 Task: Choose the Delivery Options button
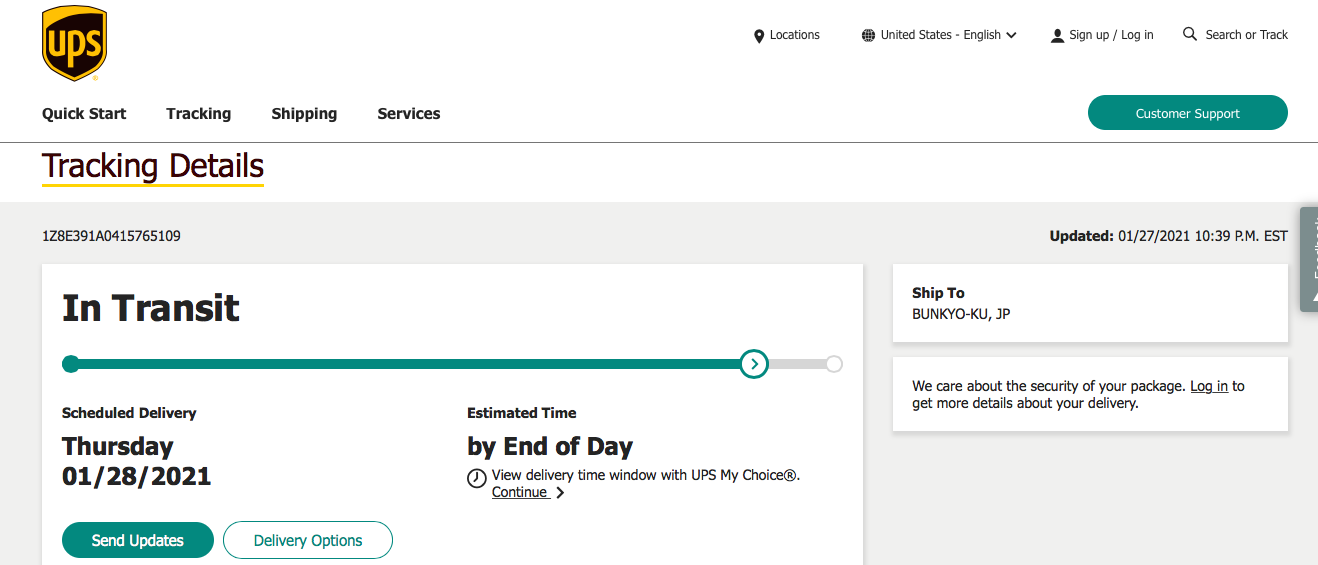(x=308, y=540)
